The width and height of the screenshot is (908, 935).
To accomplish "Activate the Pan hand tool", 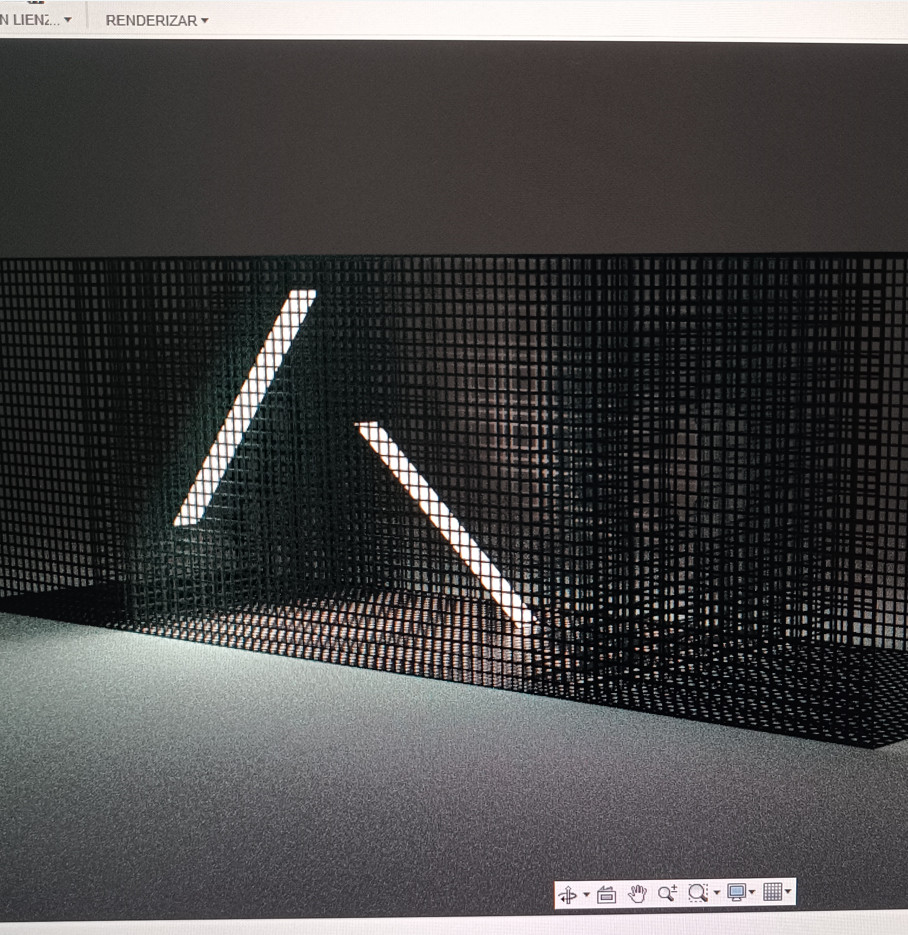I will [637, 894].
